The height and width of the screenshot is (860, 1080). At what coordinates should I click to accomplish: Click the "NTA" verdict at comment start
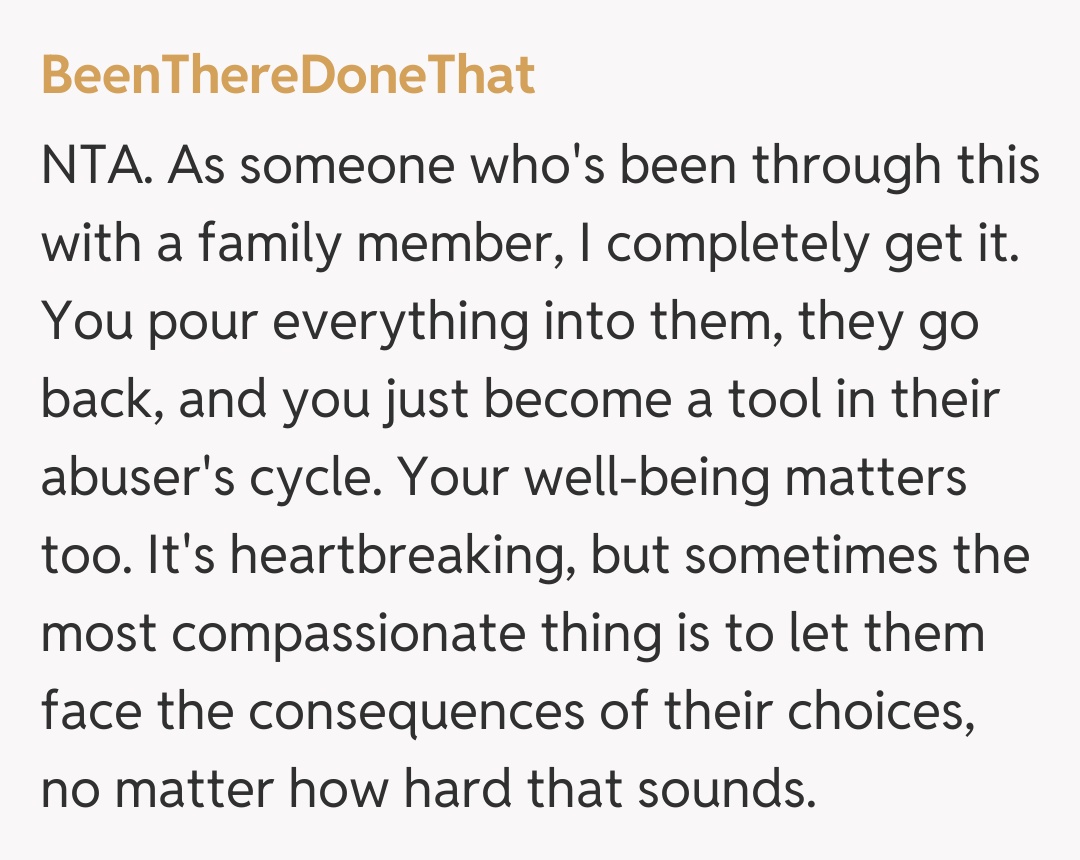(94, 166)
